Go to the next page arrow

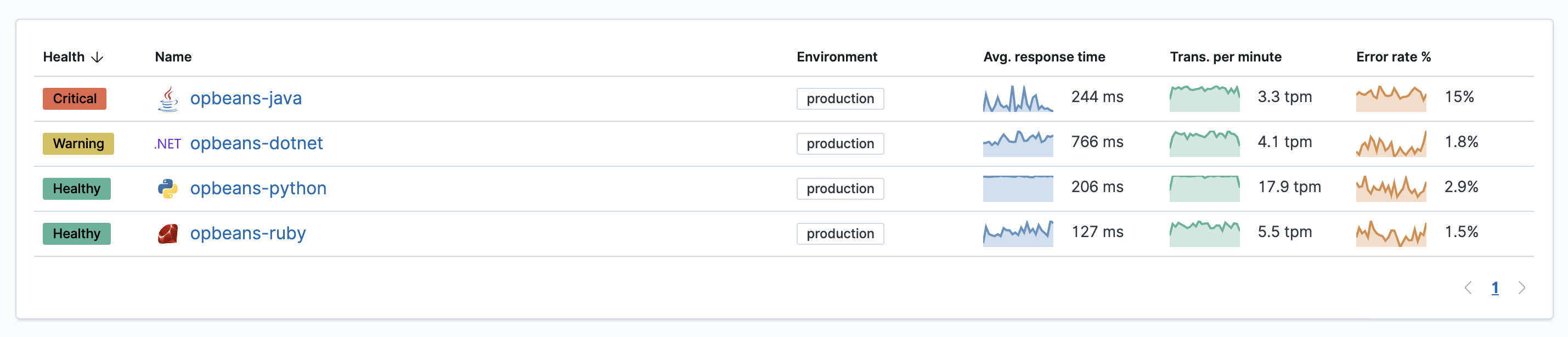pos(1521,288)
